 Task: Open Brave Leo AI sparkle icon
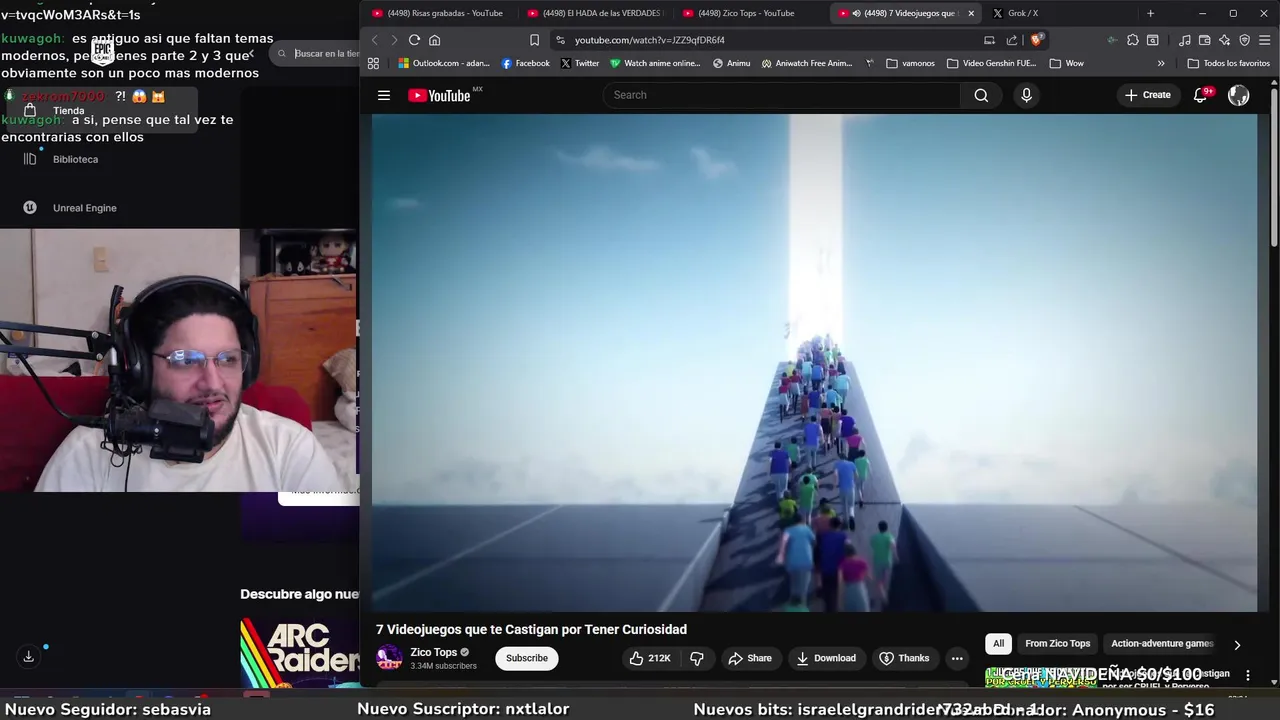coord(1224,40)
